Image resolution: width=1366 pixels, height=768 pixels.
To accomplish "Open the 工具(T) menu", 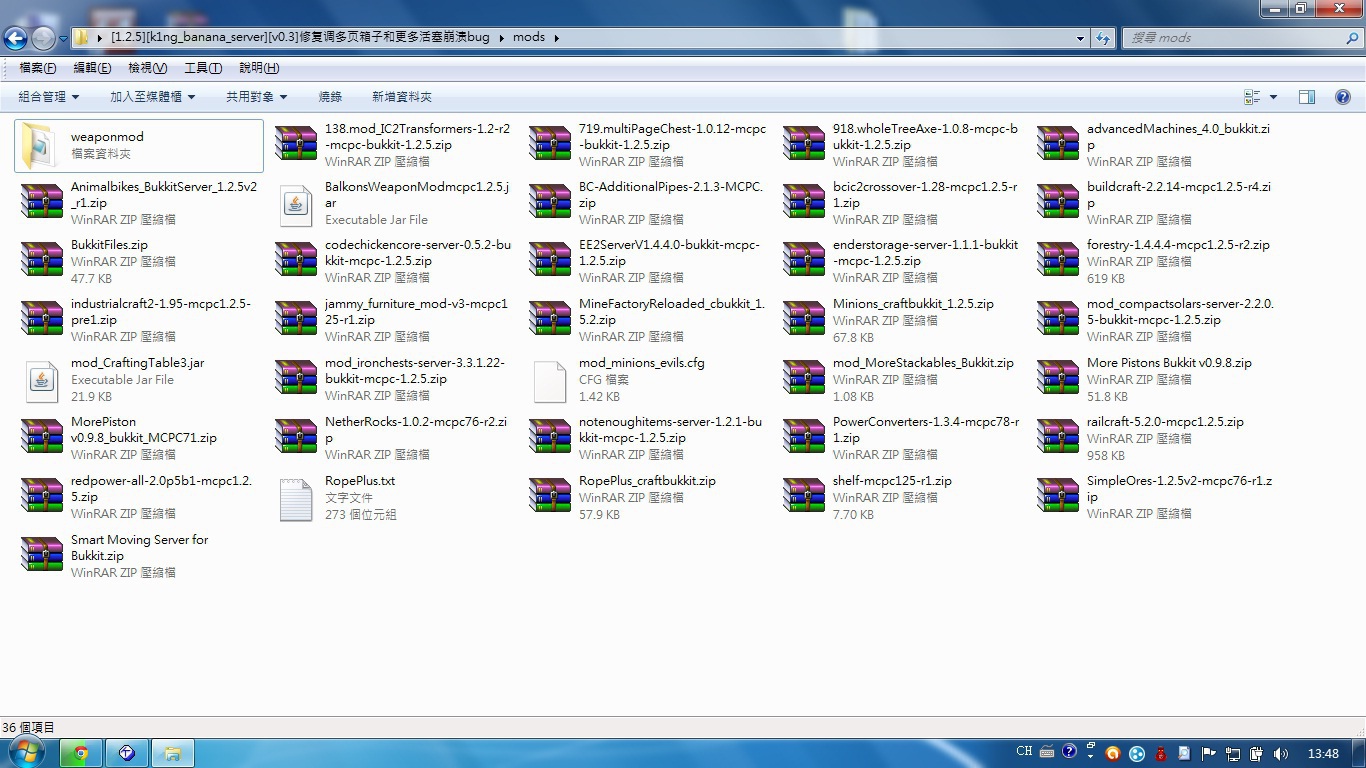I will [x=203, y=68].
